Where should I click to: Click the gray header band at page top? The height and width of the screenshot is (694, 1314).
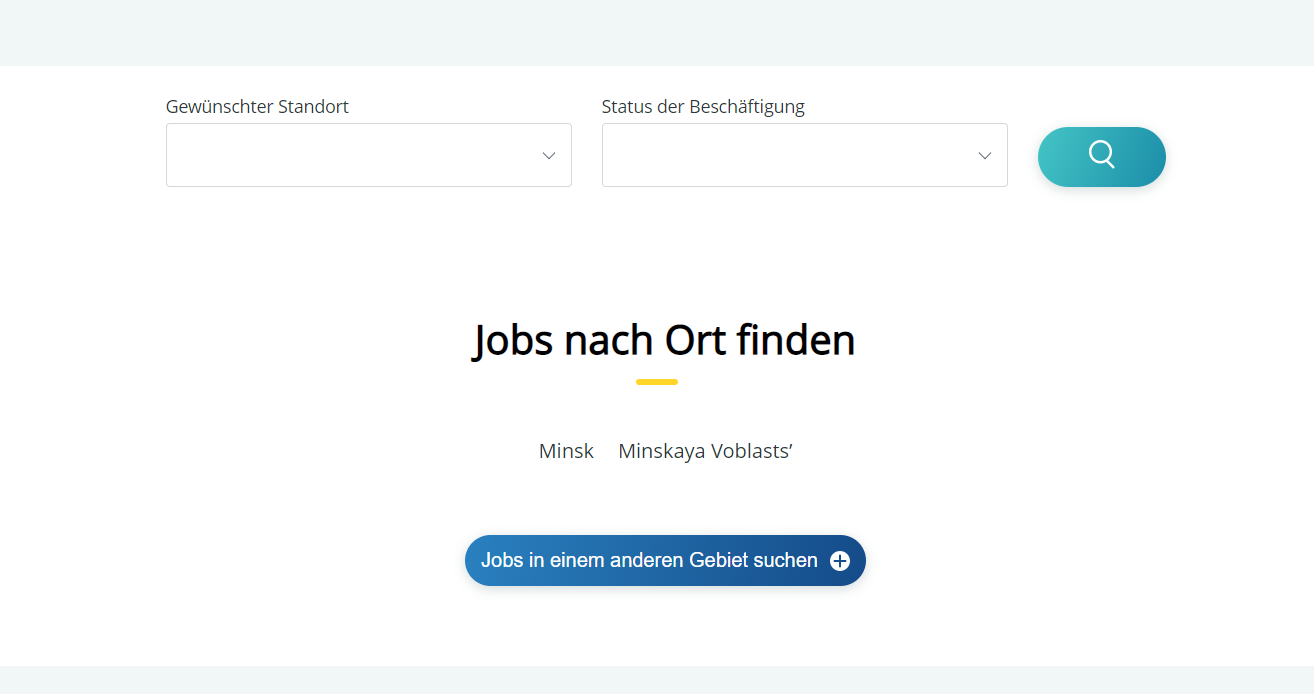point(657,32)
